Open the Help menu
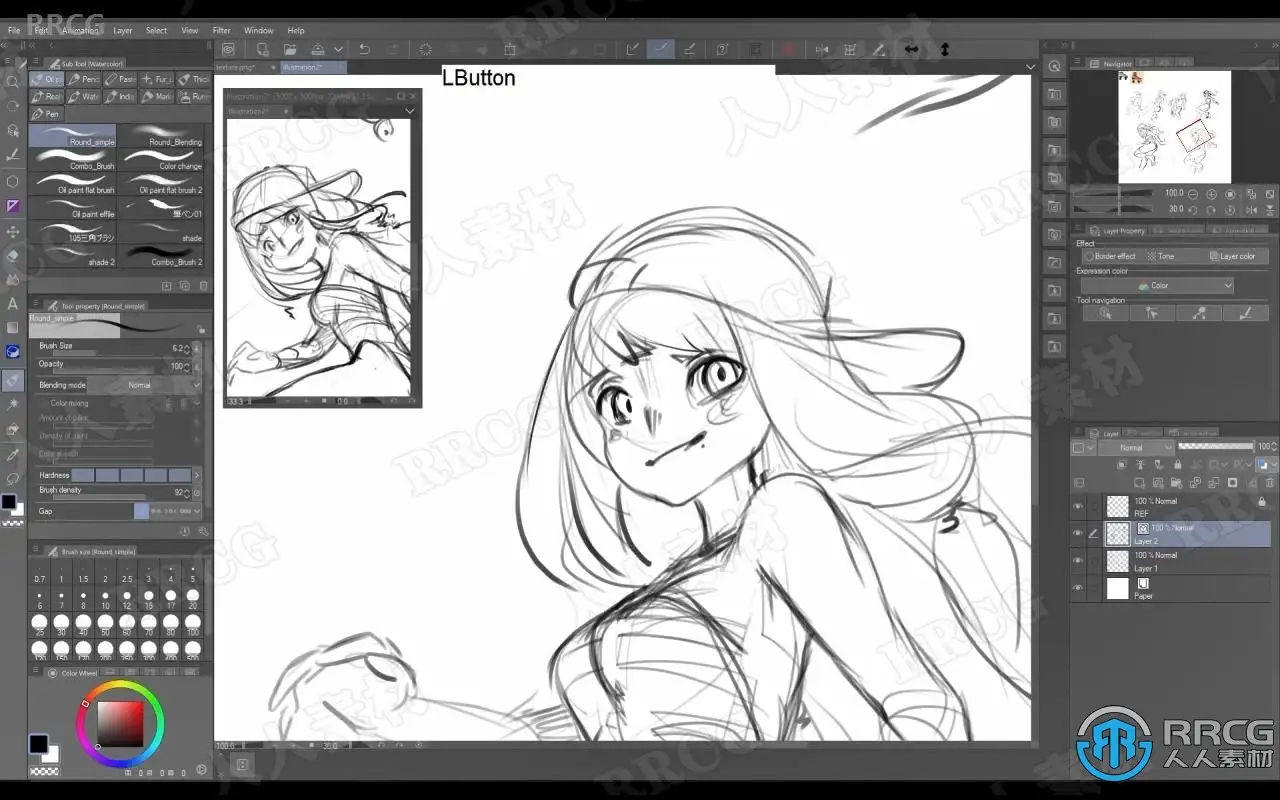The height and width of the screenshot is (800, 1280). coord(296,31)
